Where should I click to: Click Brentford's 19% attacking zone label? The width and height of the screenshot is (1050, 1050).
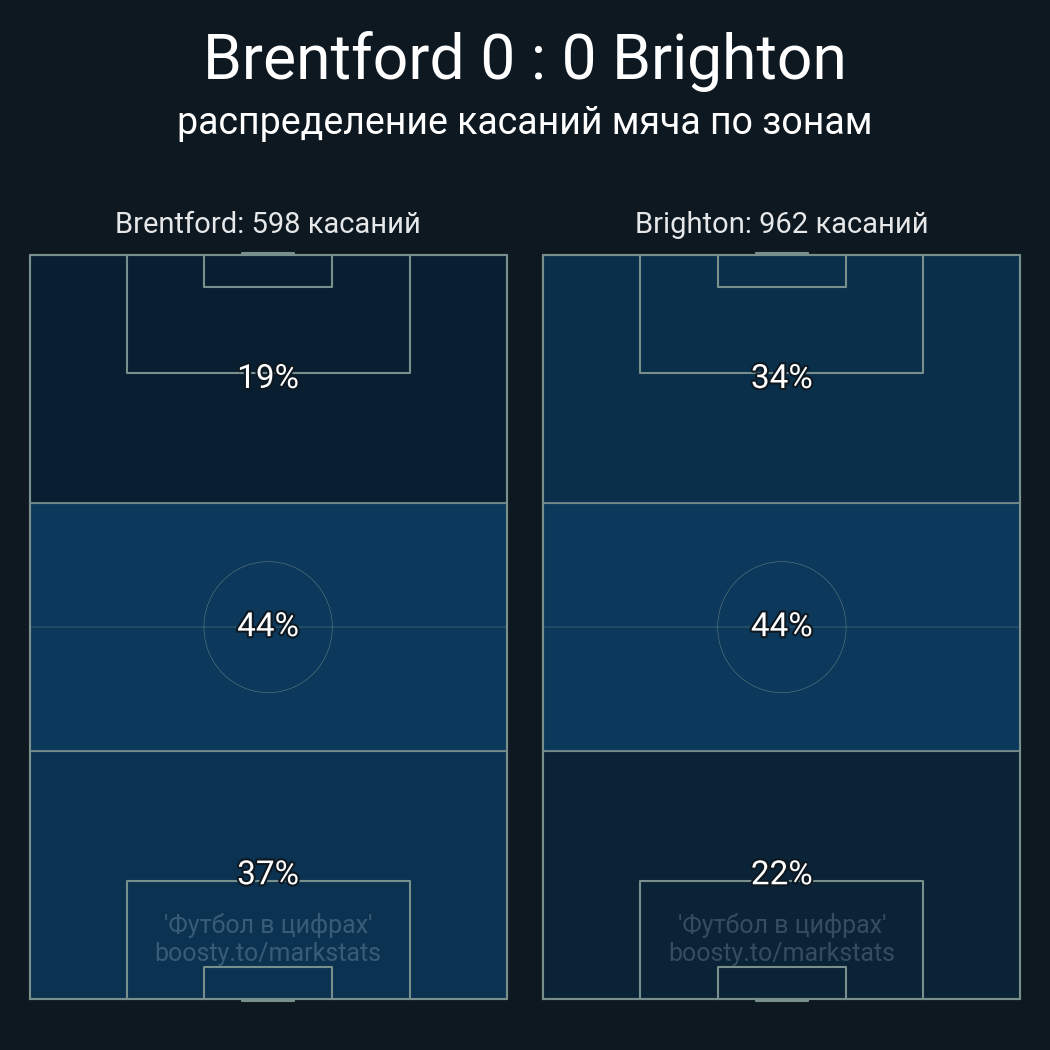click(268, 377)
